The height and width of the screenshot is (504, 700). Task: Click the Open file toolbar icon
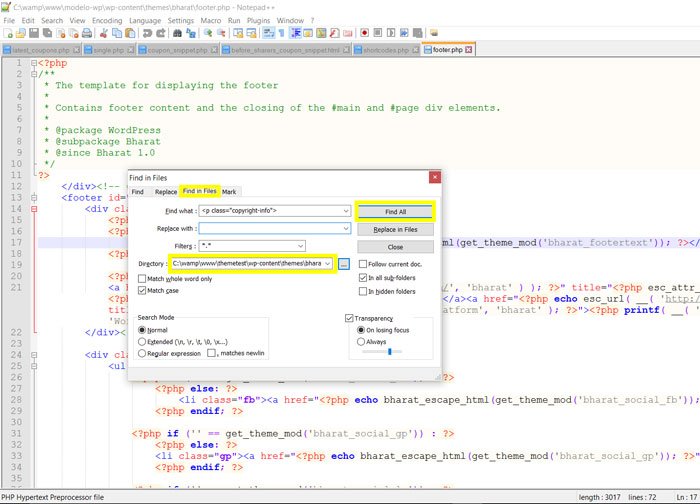pos(21,33)
